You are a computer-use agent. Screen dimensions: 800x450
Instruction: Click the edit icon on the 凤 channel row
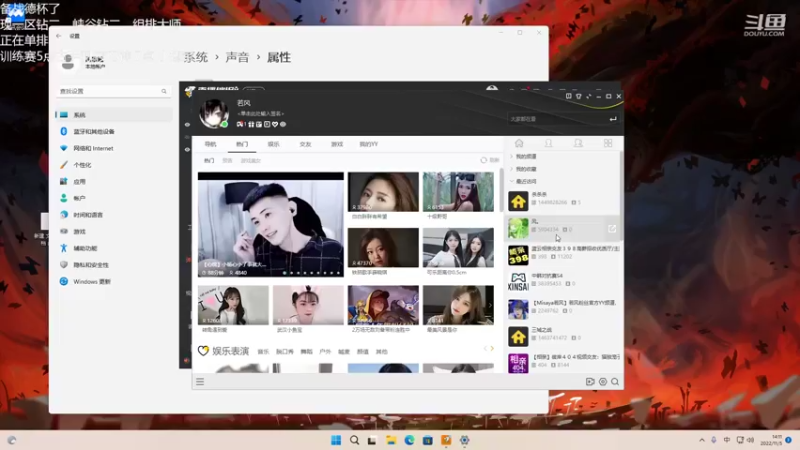612,229
